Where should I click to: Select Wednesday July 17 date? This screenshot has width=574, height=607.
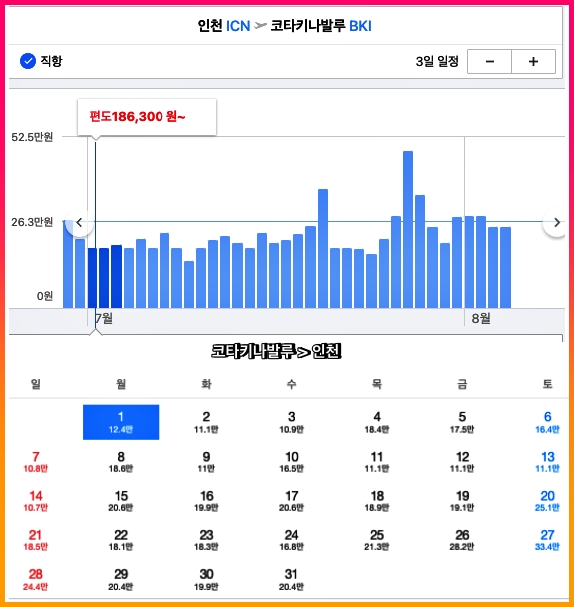(x=291, y=501)
